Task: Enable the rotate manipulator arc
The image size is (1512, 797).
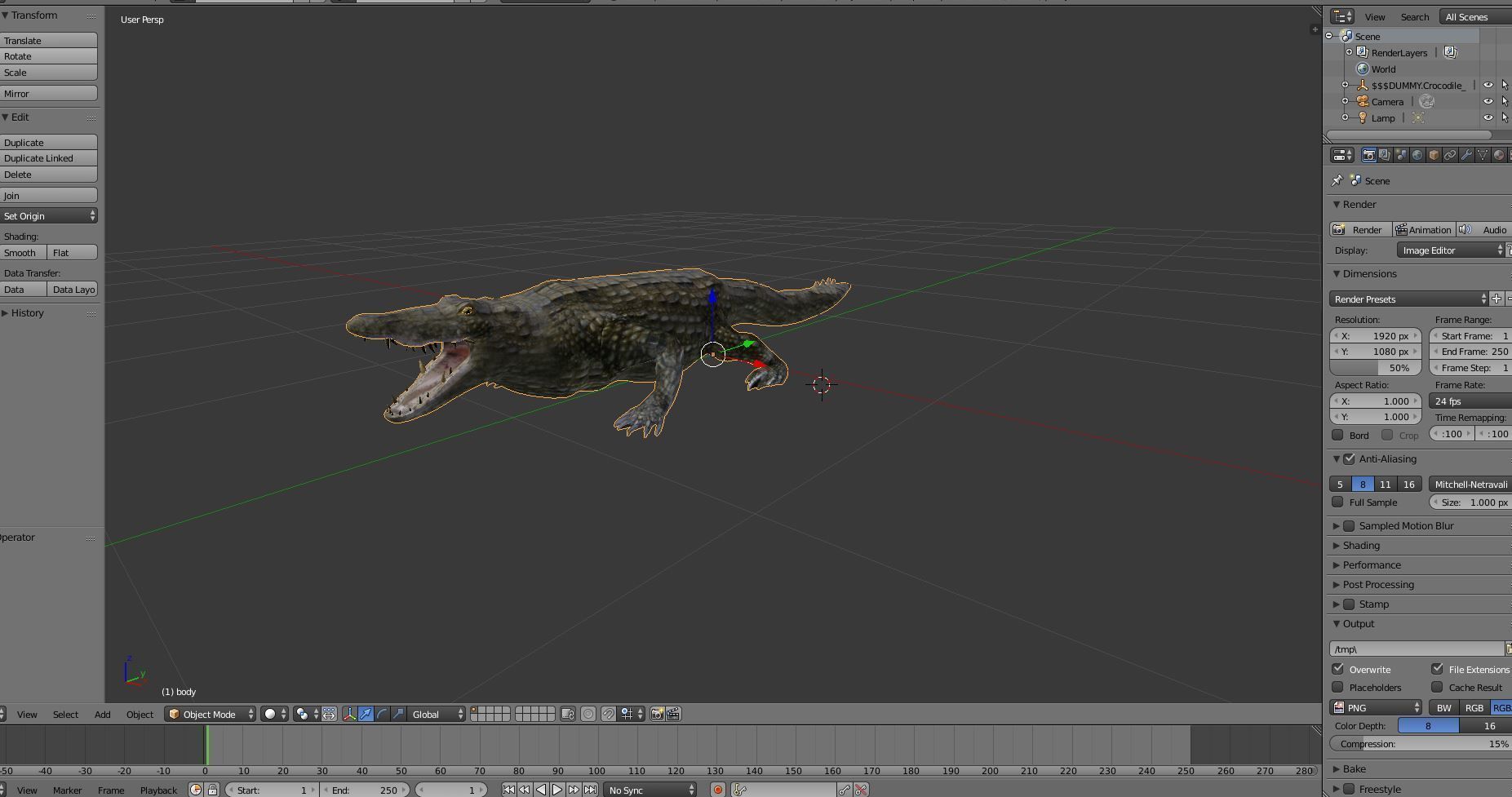Action: [x=382, y=714]
